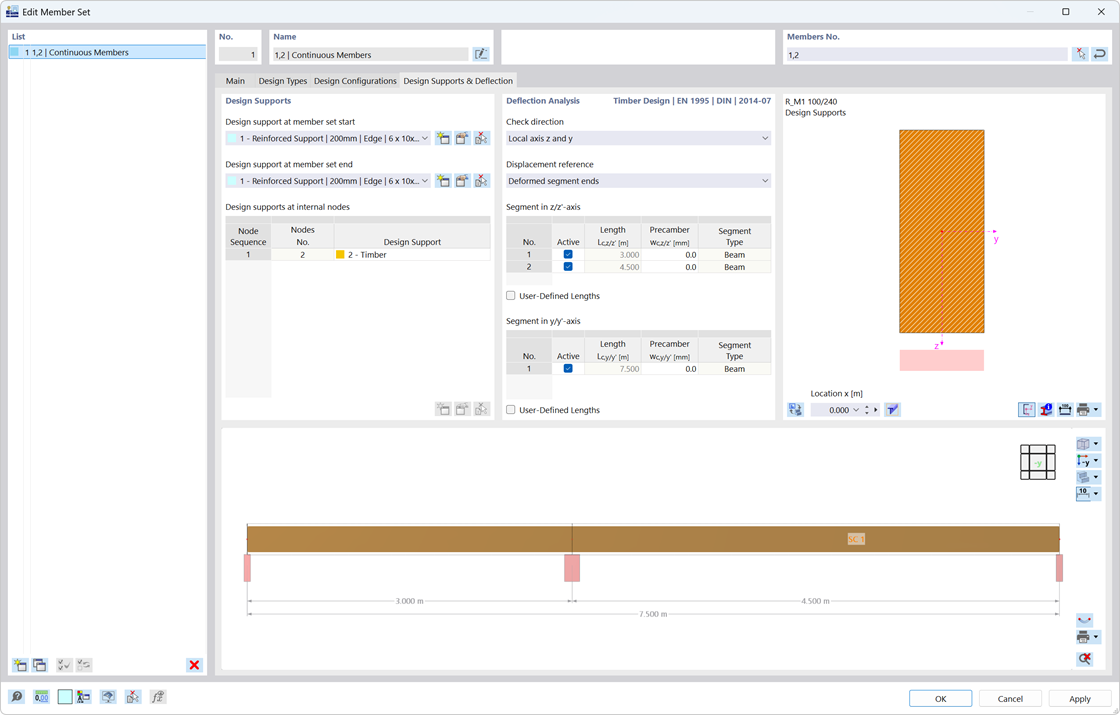Create a new member set in the list
Image resolution: width=1120 pixels, height=715 pixels.
tap(18, 664)
